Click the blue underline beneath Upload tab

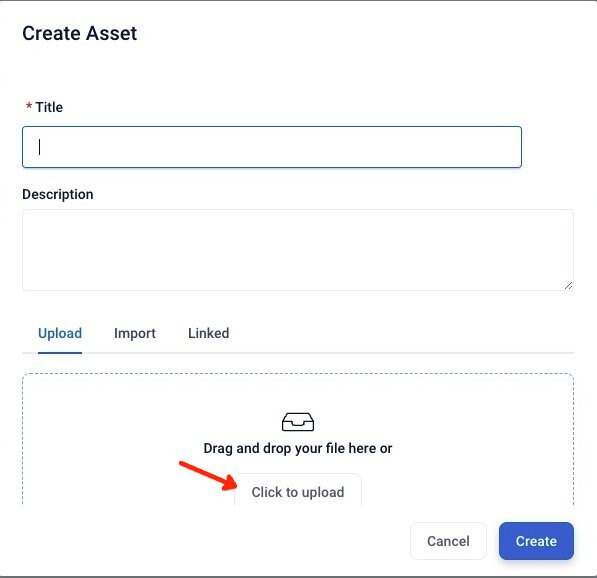coord(60,353)
